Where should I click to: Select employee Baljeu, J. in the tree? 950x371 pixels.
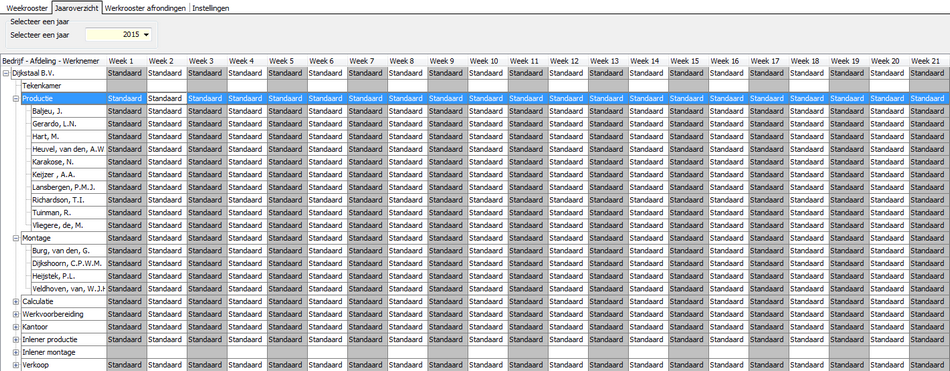(x=47, y=111)
